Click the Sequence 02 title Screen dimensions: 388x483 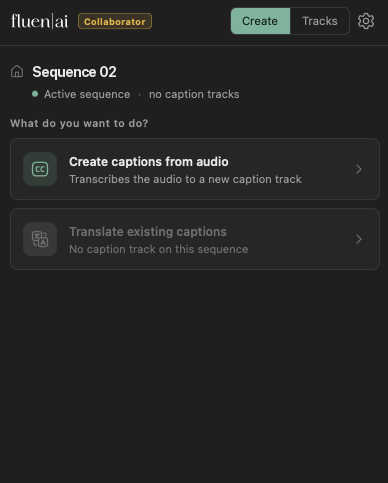[x=74, y=72]
